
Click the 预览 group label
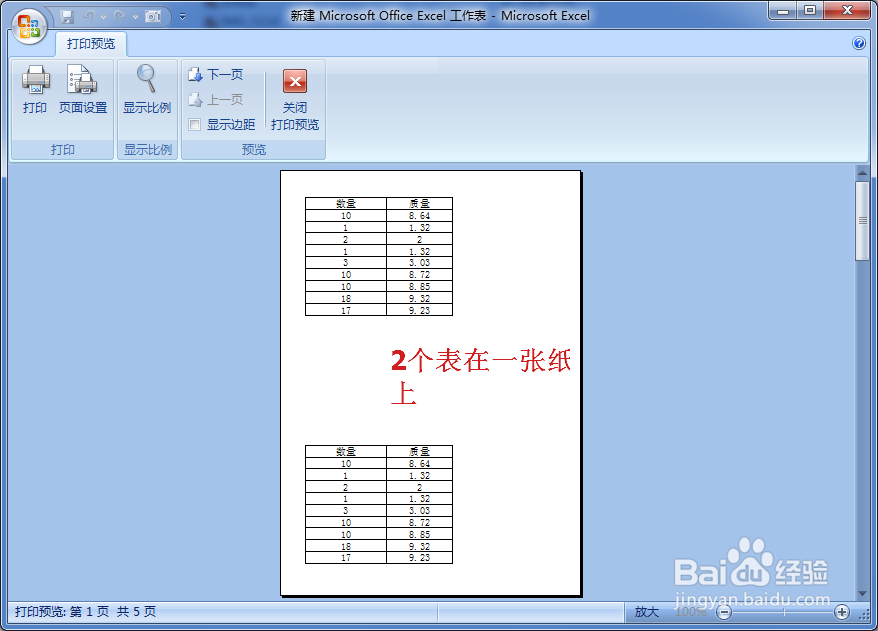coord(254,149)
